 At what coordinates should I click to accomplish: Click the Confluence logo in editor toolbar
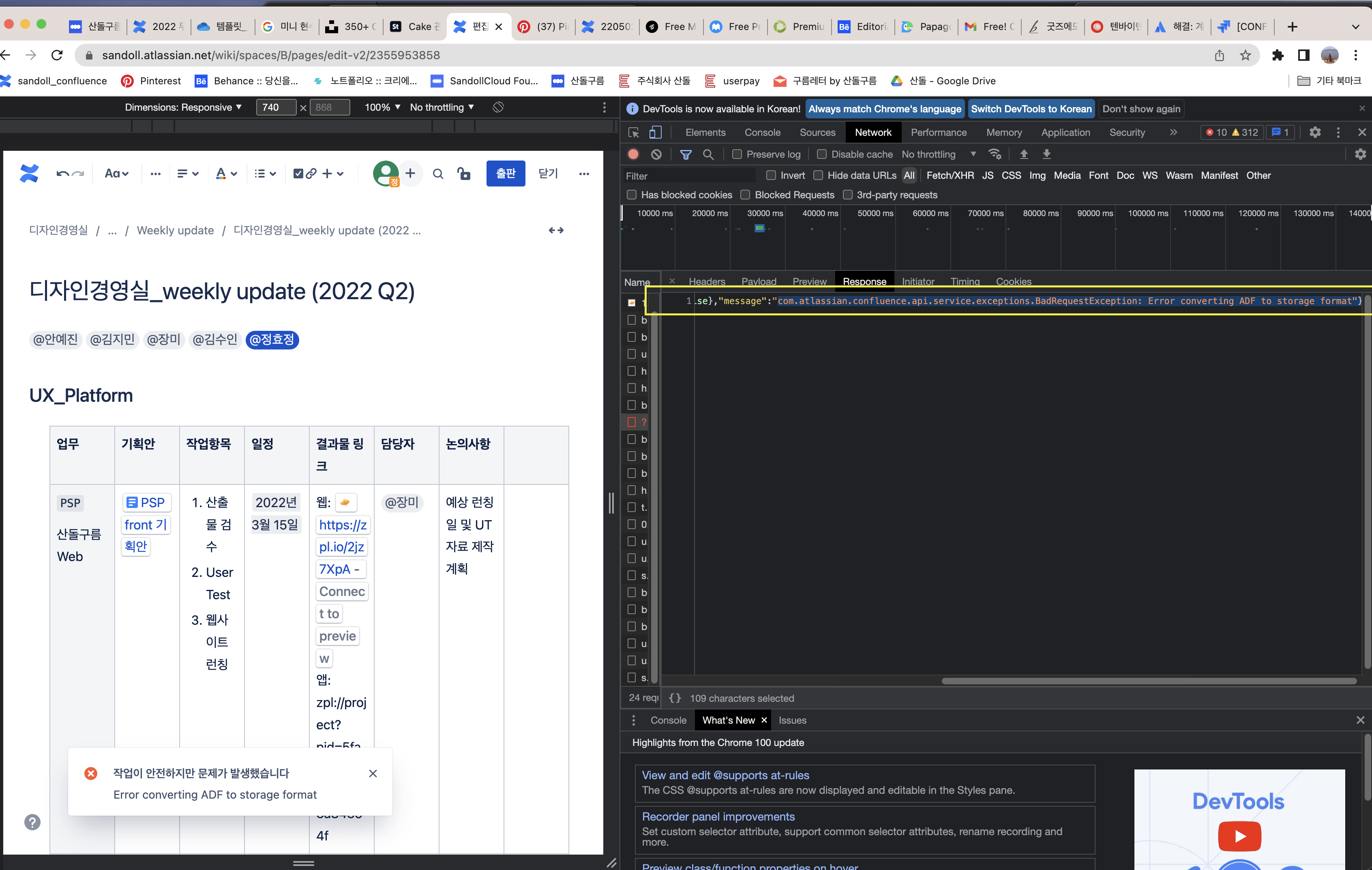click(x=29, y=173)
